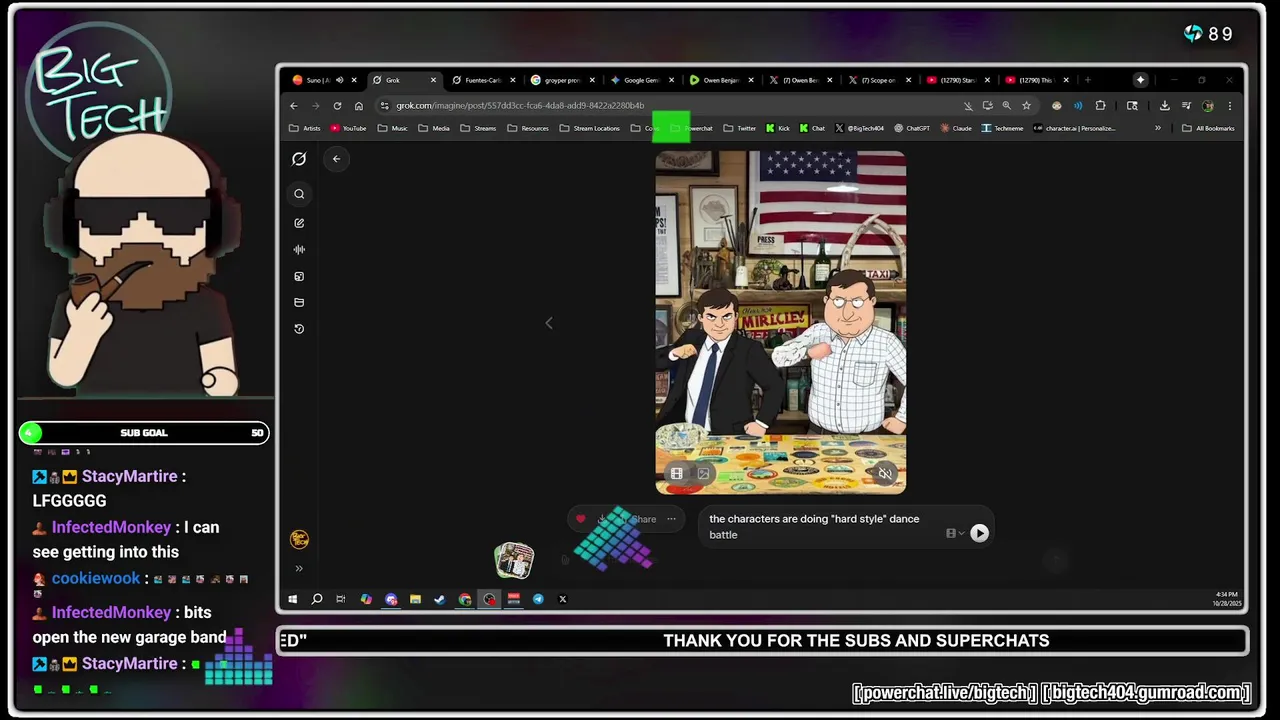Open the three-dot more options menu
The image size is (1280, 720).
coord(671,519)
